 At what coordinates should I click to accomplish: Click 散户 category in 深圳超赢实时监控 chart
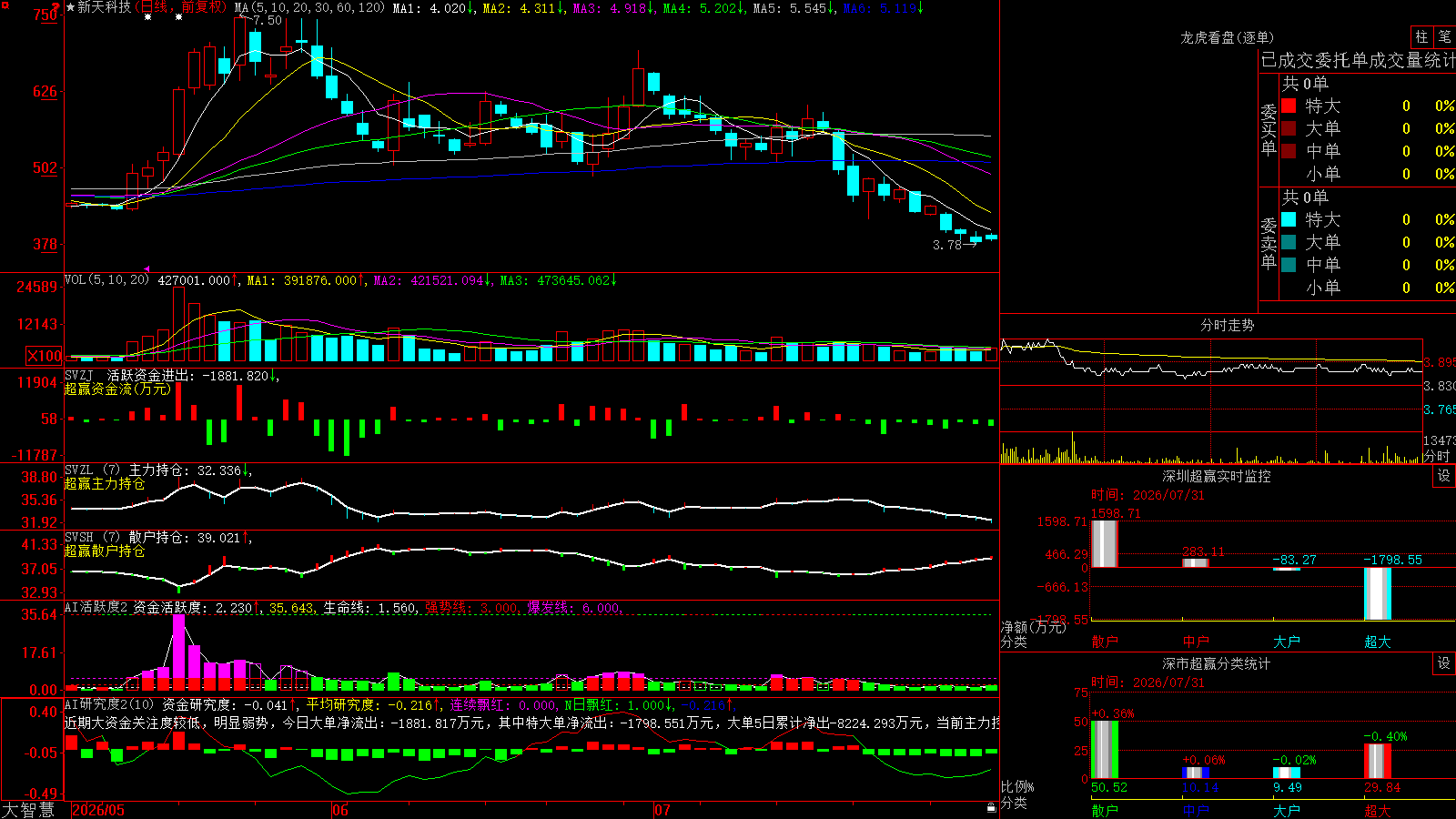tap(1105, 642)
